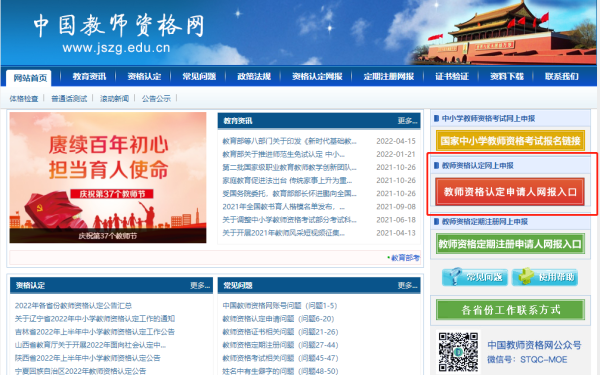Click the www.jszg.edu.cn site address

tap(116, 48)
